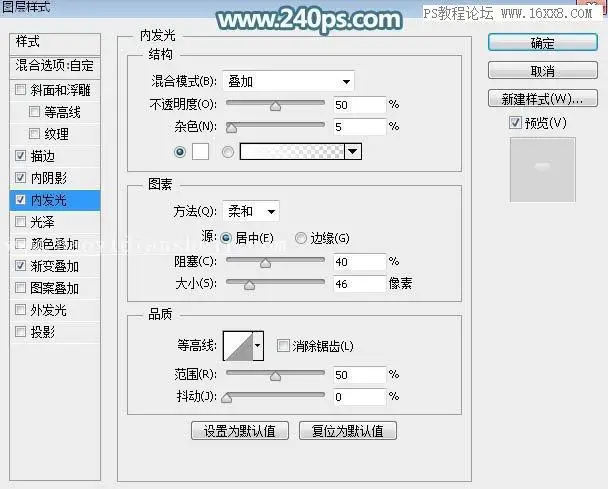This screenshot has height=489, width=608.
Task: Choose 边缘(G) as glow source
Action: click(x=301, y=238)
